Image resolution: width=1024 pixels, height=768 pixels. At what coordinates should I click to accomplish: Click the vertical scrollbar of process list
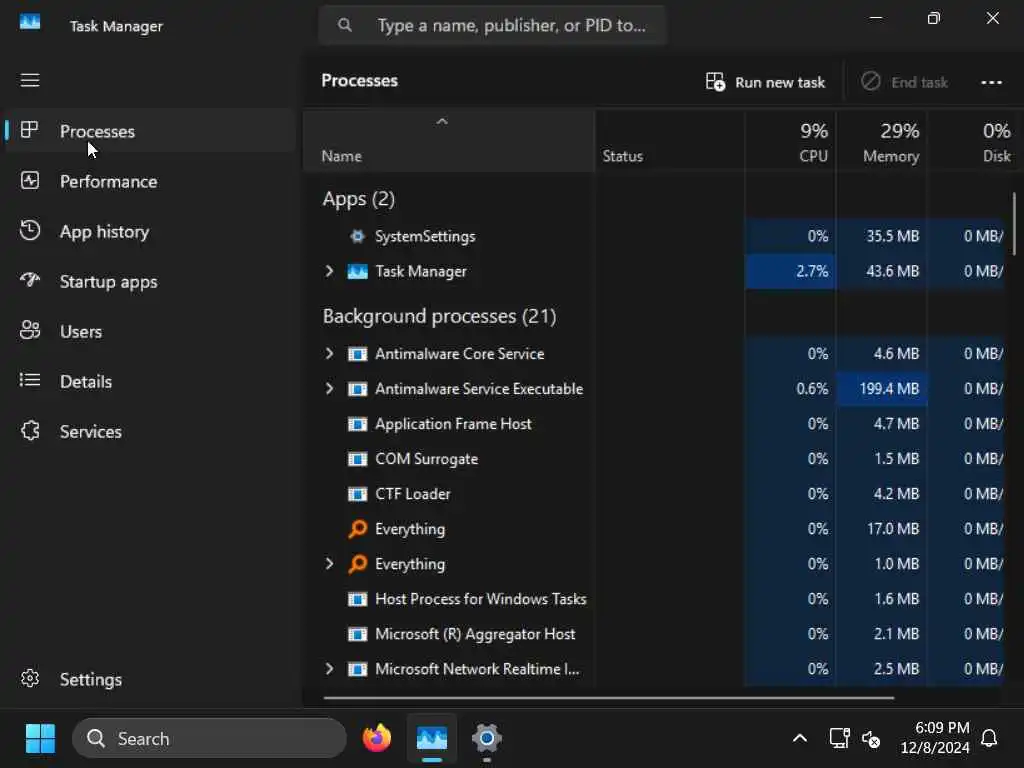pos(1014,223)
